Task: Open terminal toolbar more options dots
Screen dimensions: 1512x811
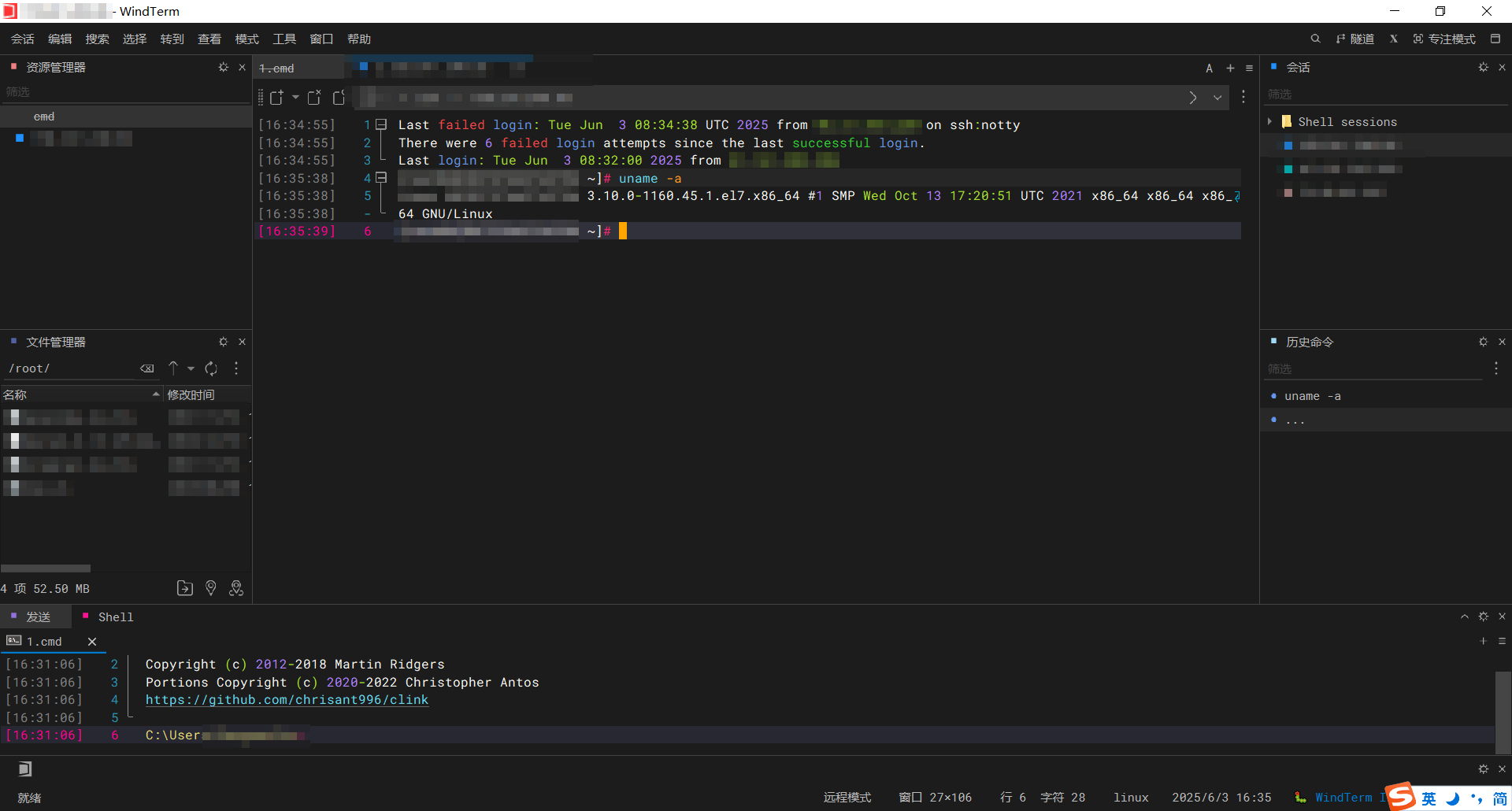Action: [x=1243, y=97]
